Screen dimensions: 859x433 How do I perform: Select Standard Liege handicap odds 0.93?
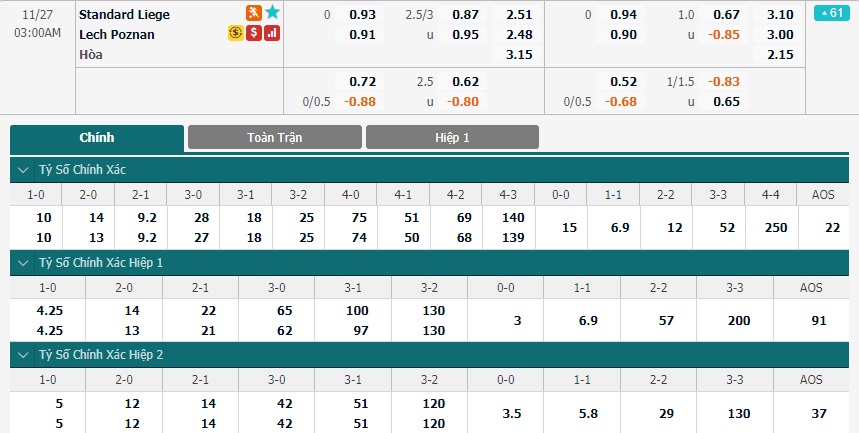362,15
